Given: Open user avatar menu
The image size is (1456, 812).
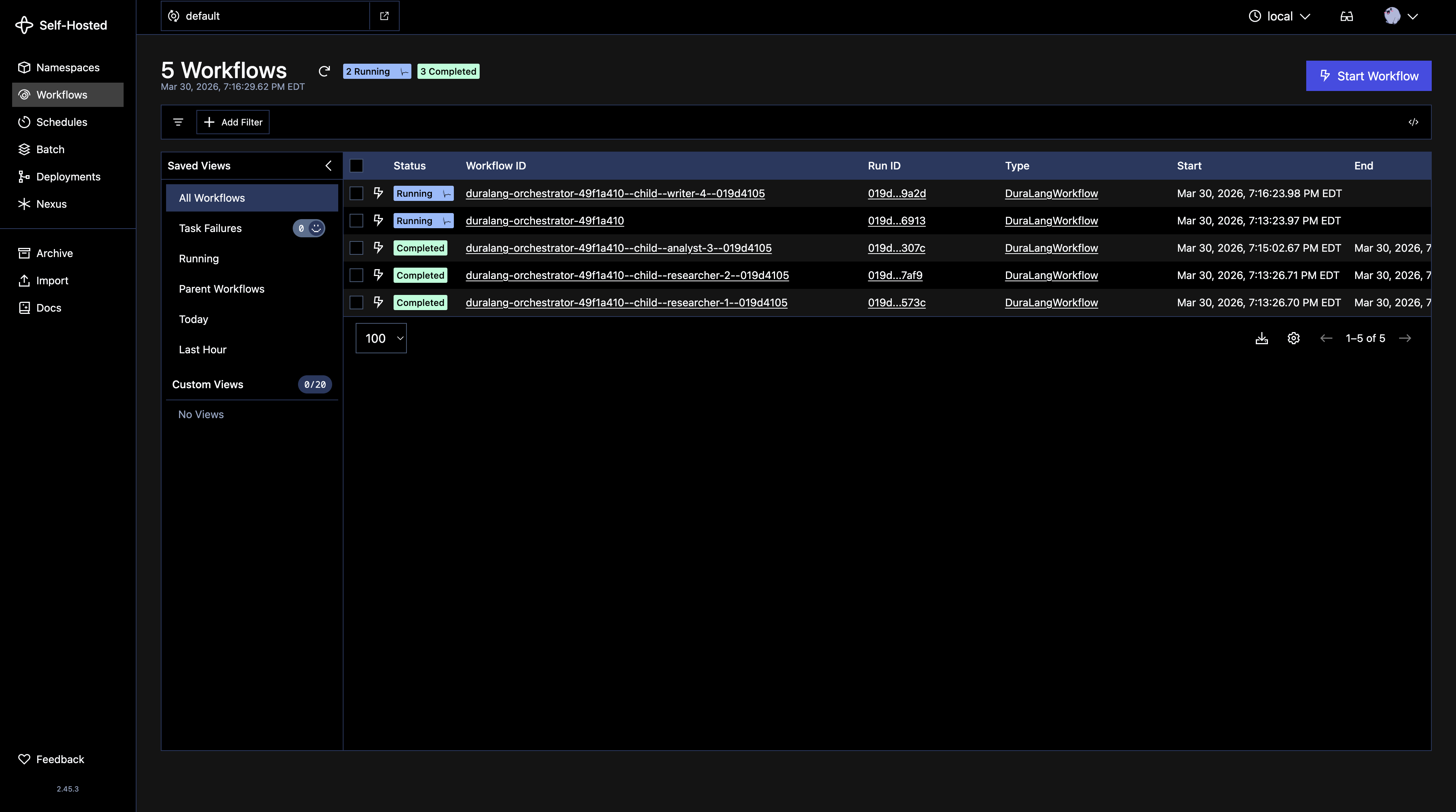Looking at the screenshot, I should tap(1401, 16).
